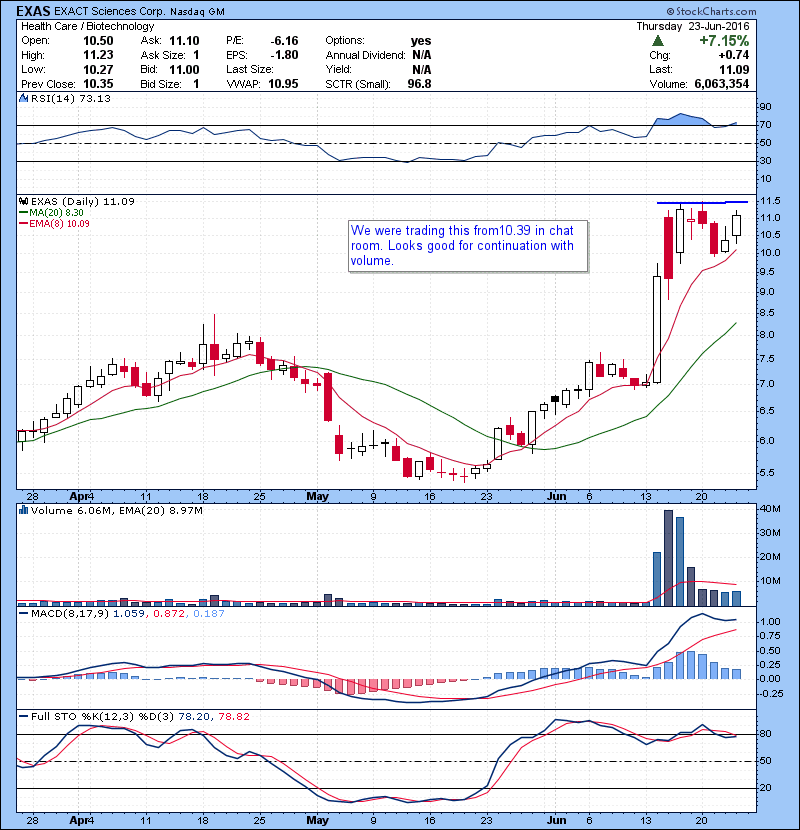Click the Bid price 11.00

click(x=184, y=69)
